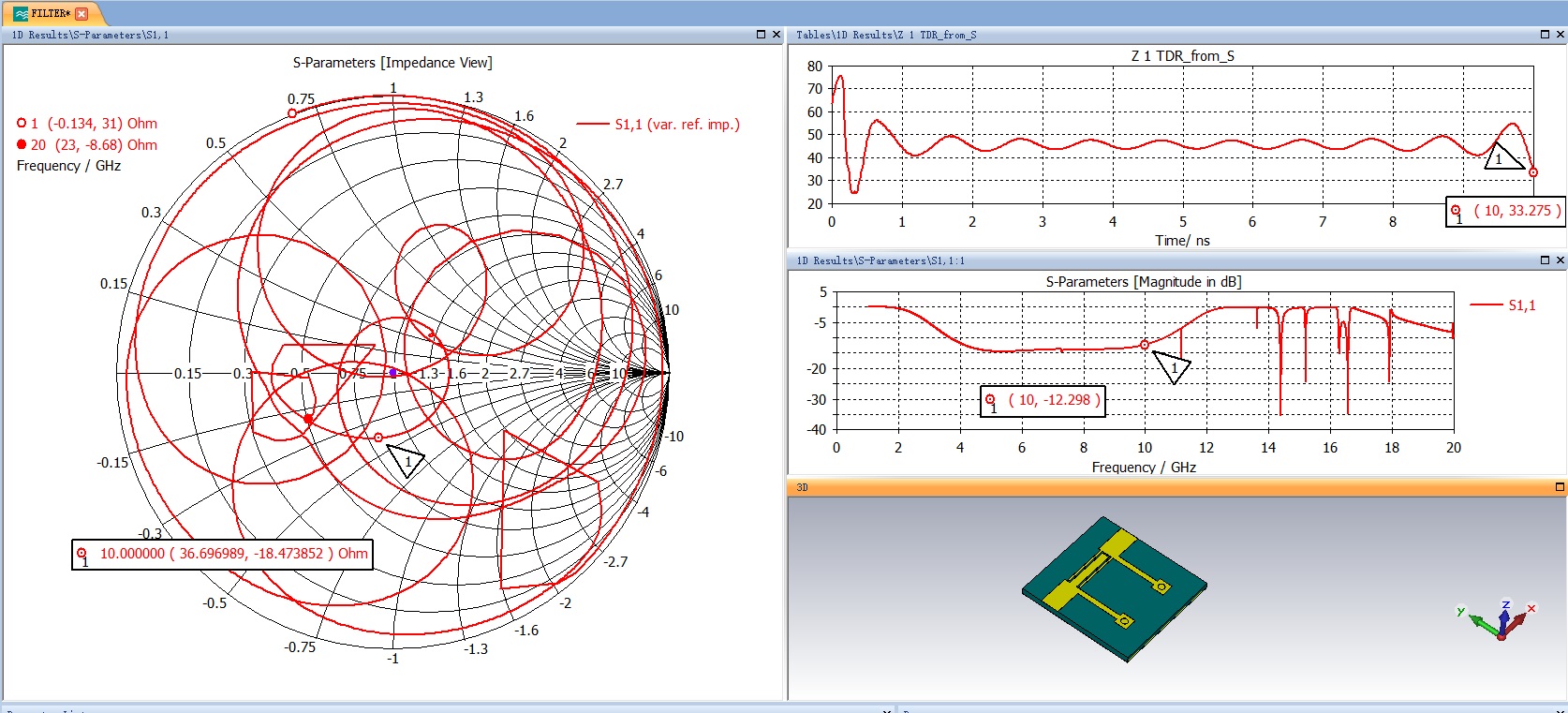Click legend entry 1 (-0.134, 31) Ohm

[x=87, y=123]
